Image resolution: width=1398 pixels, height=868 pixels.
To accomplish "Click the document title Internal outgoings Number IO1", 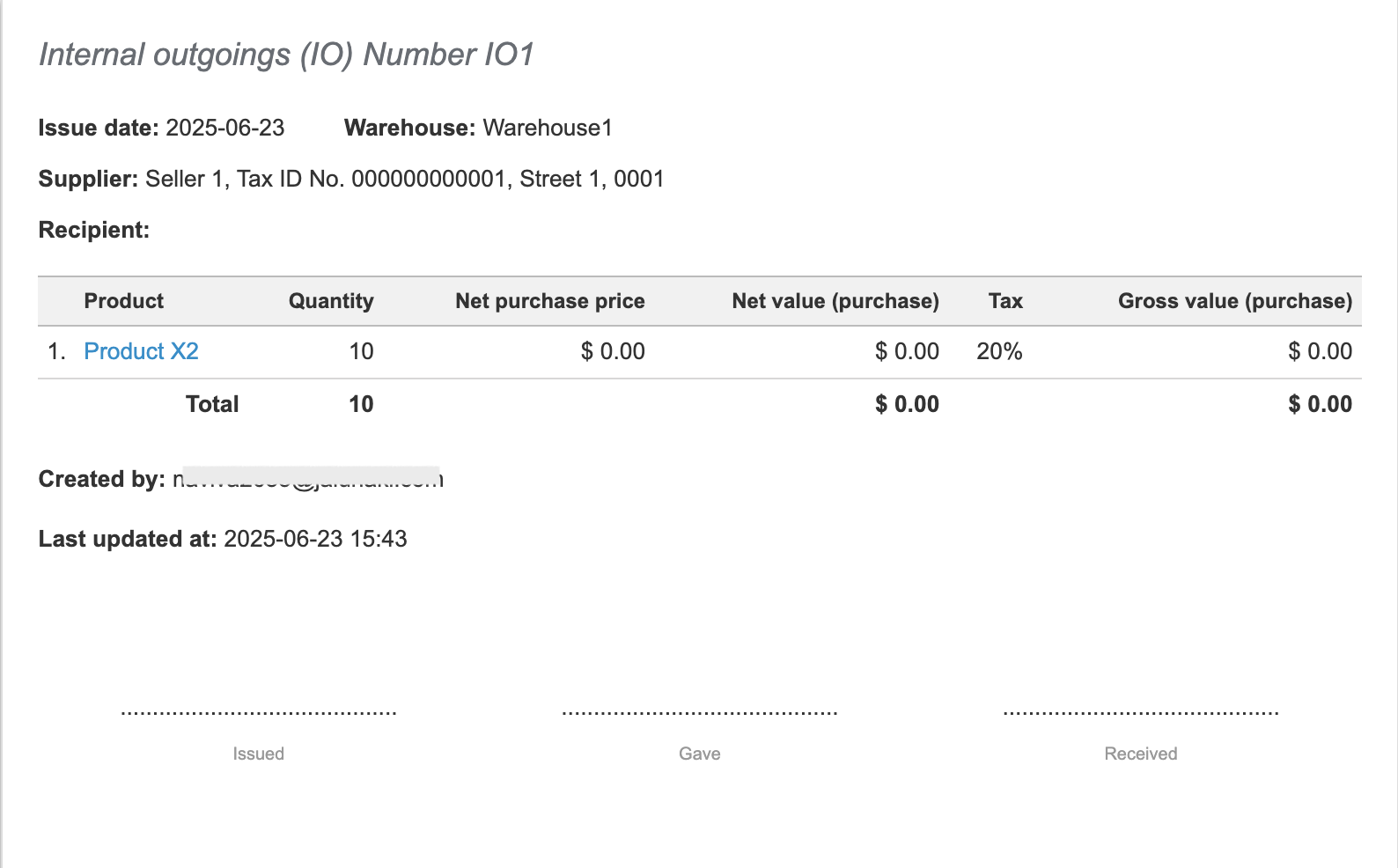I will (287, 55).
